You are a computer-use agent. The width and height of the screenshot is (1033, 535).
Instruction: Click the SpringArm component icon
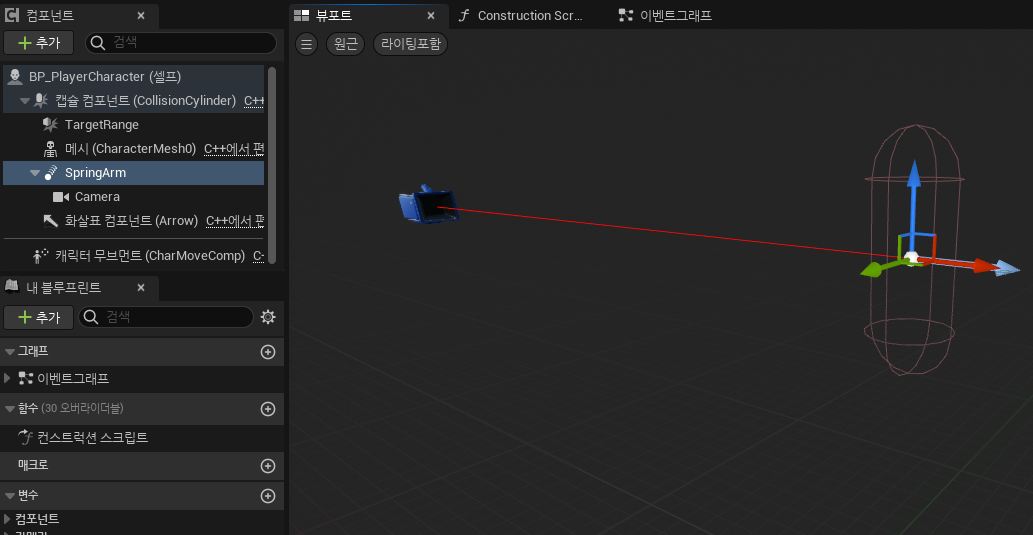pos(51,173)
